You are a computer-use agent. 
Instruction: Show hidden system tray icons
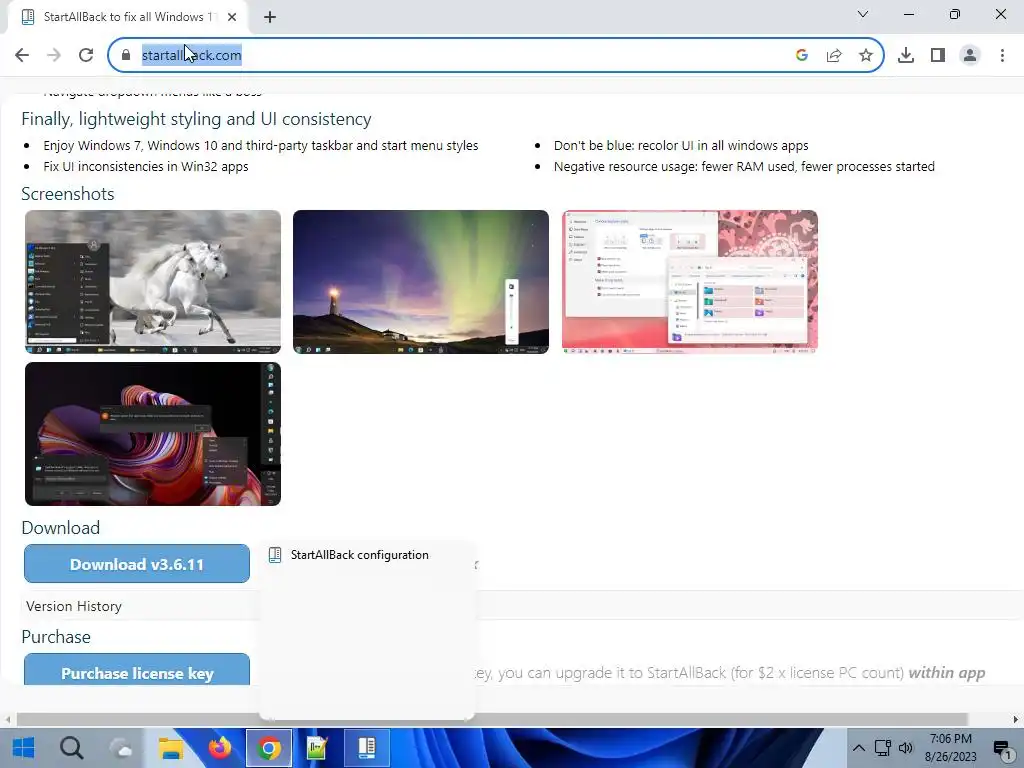click(859, 748)
